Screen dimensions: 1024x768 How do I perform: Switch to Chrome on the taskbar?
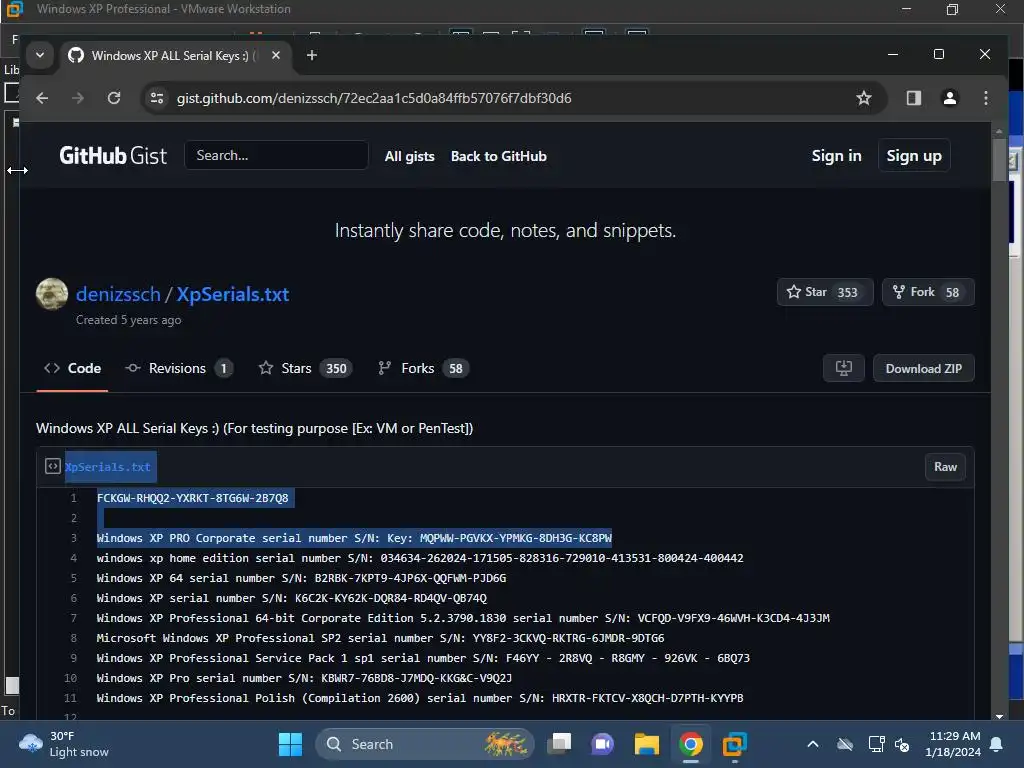690,744
